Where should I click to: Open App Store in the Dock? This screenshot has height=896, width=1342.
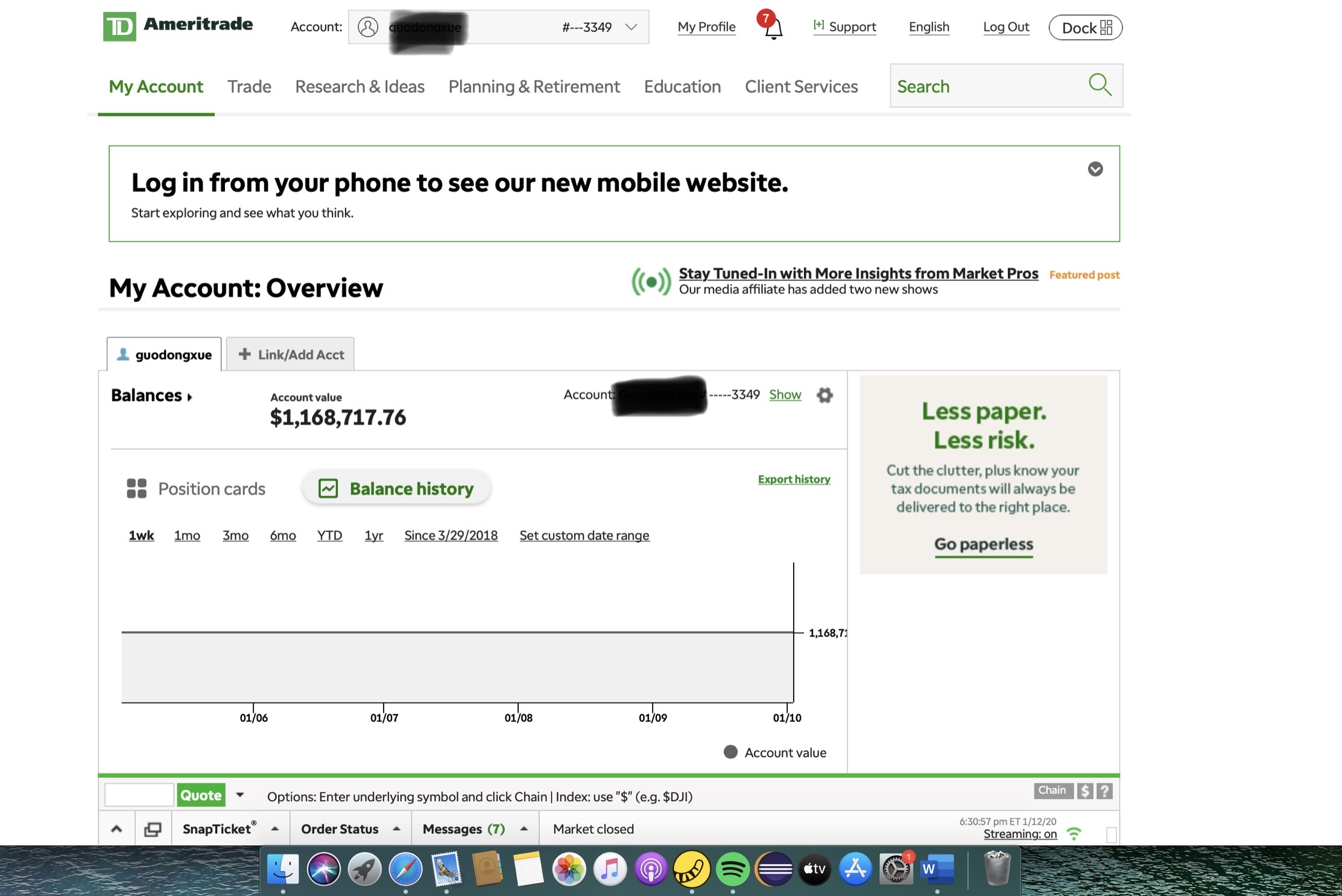click(x=855, y=869)
